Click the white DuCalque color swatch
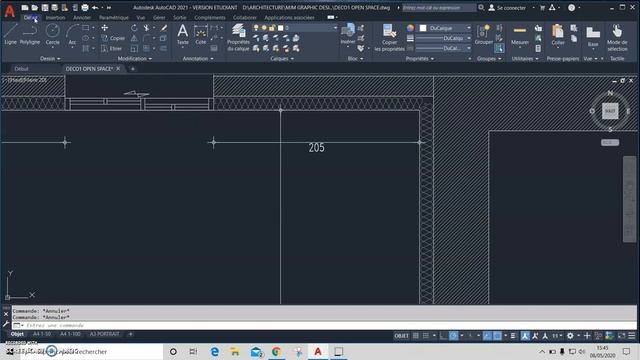Viewport: 640px width, 360px height. (x=423, y=28)
